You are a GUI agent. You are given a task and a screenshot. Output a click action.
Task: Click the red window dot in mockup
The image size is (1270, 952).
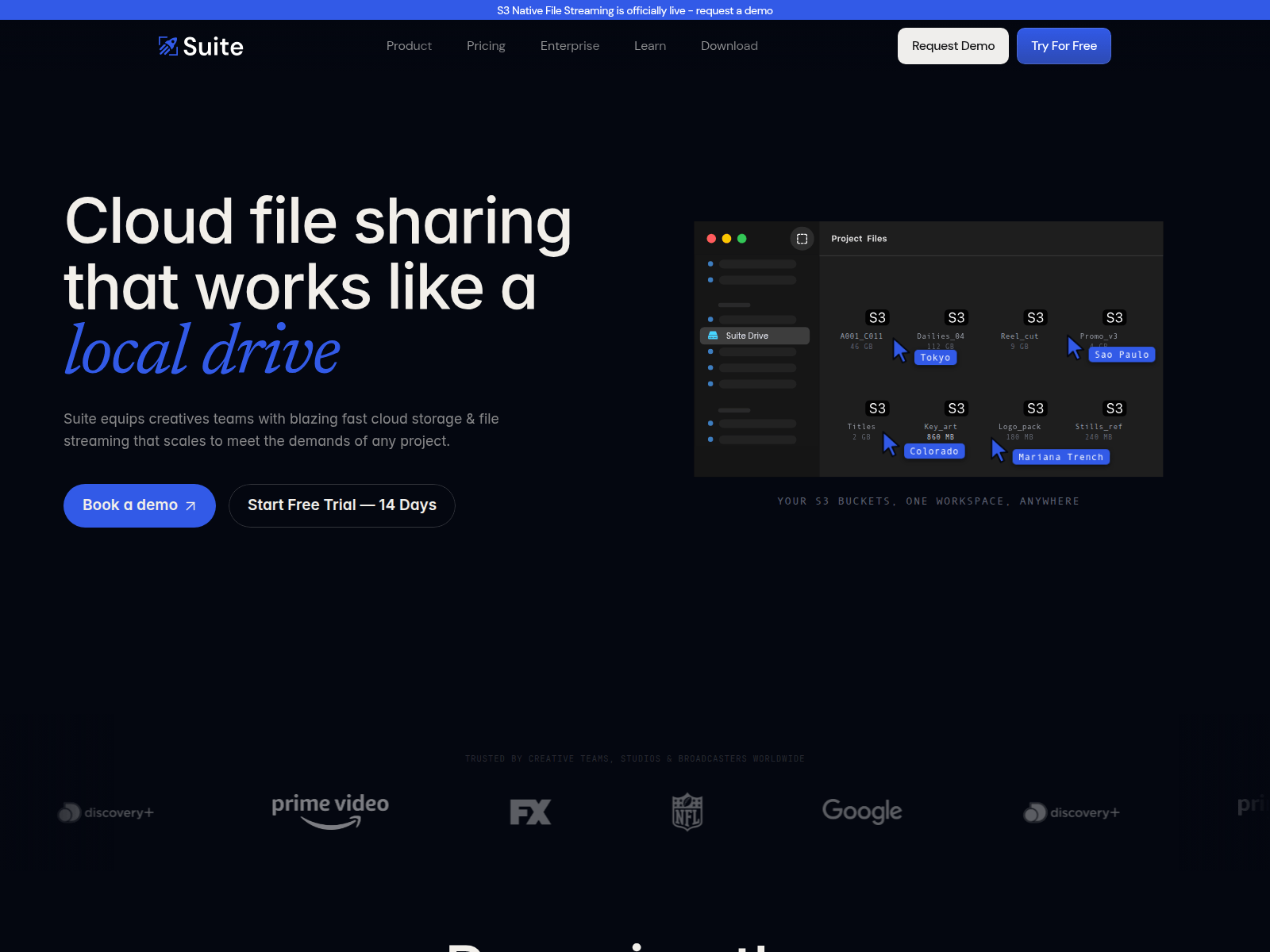coord(711,239)
